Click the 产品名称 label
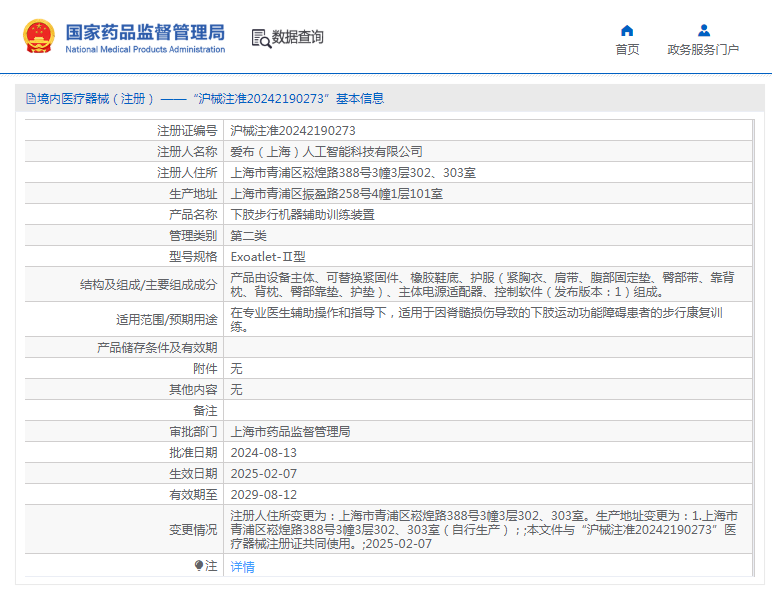The width and height of the screenshot is (772, 604). tap(193, 215)
